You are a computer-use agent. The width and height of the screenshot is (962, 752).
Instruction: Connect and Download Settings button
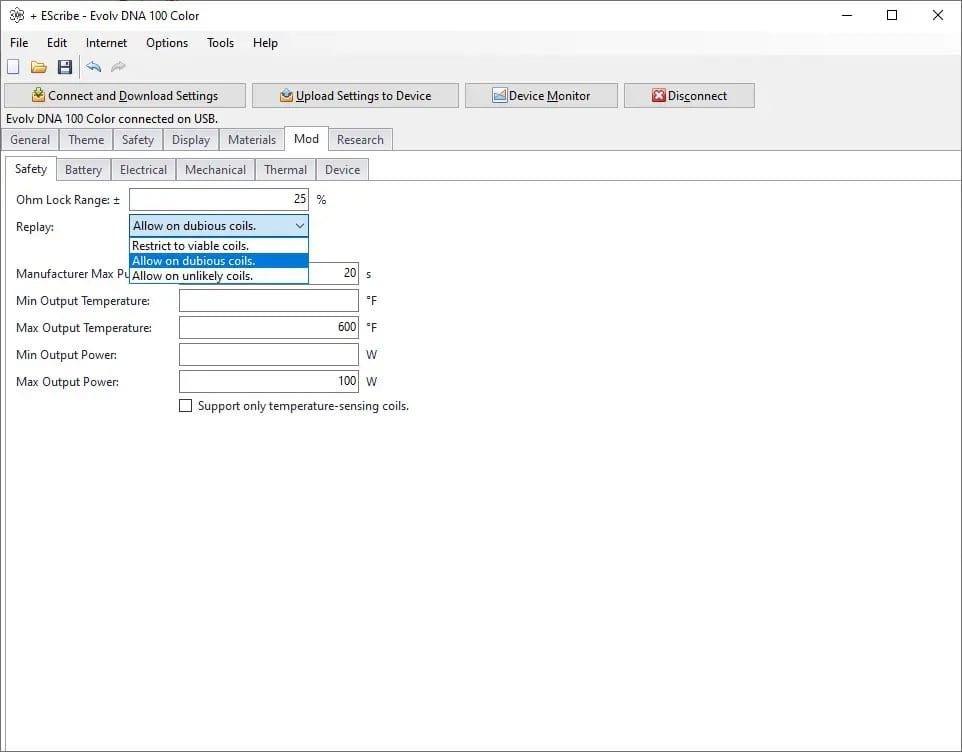pos(125,96)
